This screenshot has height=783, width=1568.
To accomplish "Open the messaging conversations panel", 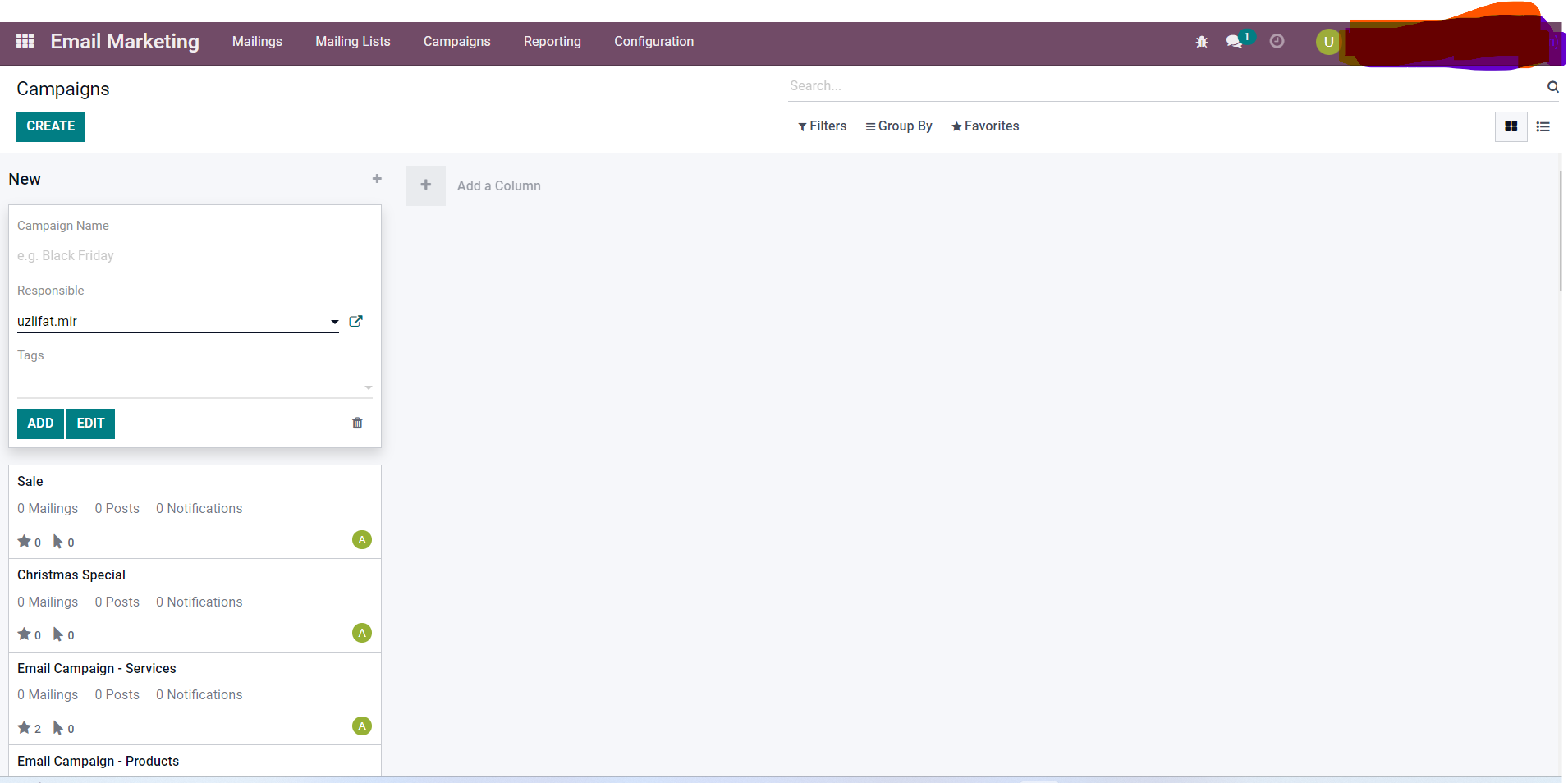I will tap(1236, 41).
